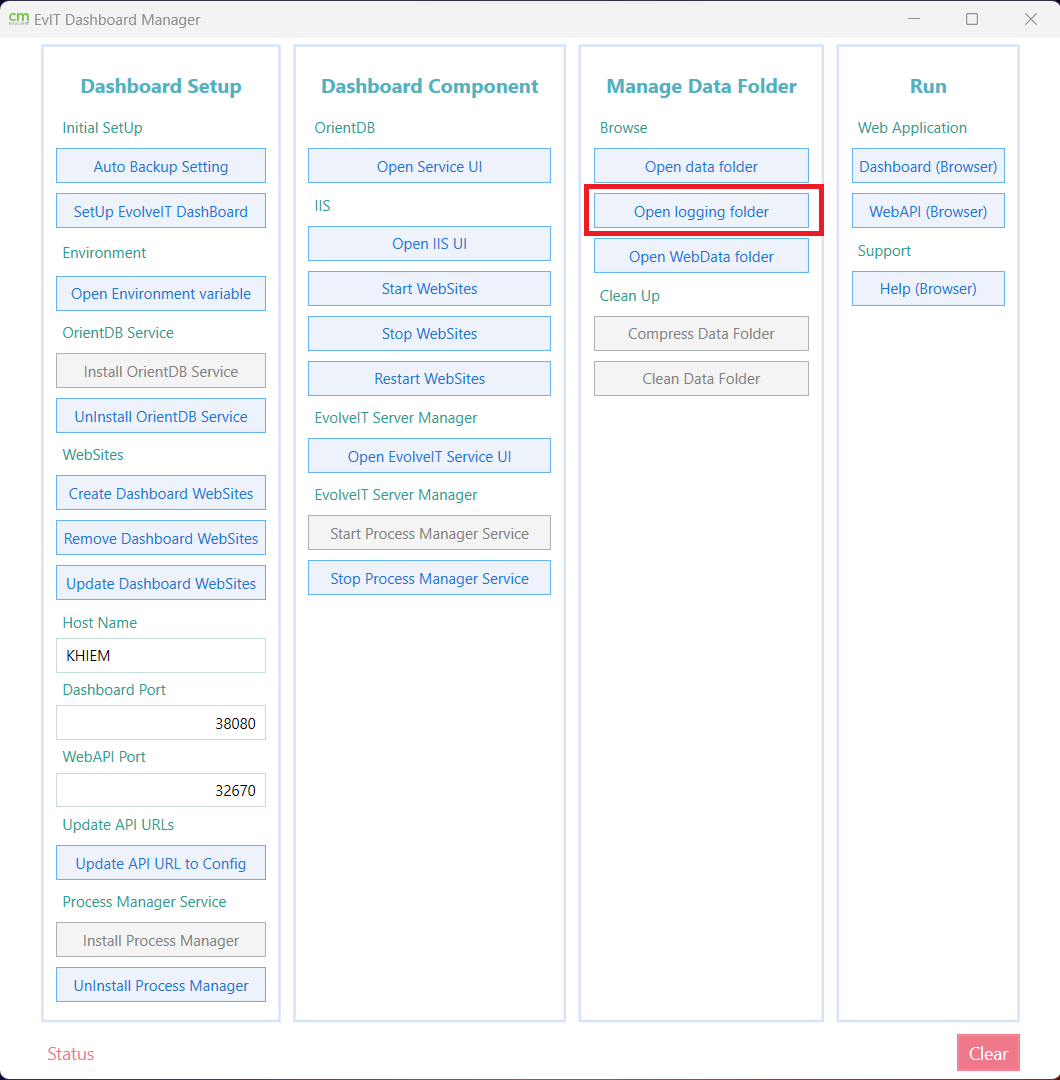Click Install OrientDB Service button
This screenshot has width=1060, height=1080.
tap(160, 371)
